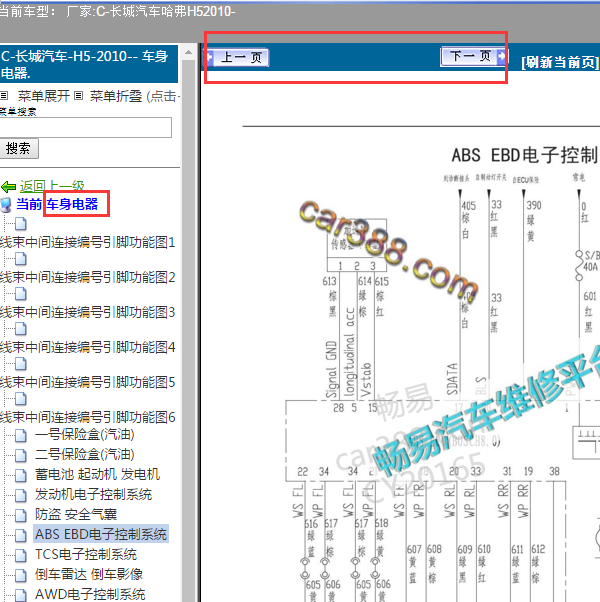Click the sidebar vertical scrollbar track

[x=188, y=330]
